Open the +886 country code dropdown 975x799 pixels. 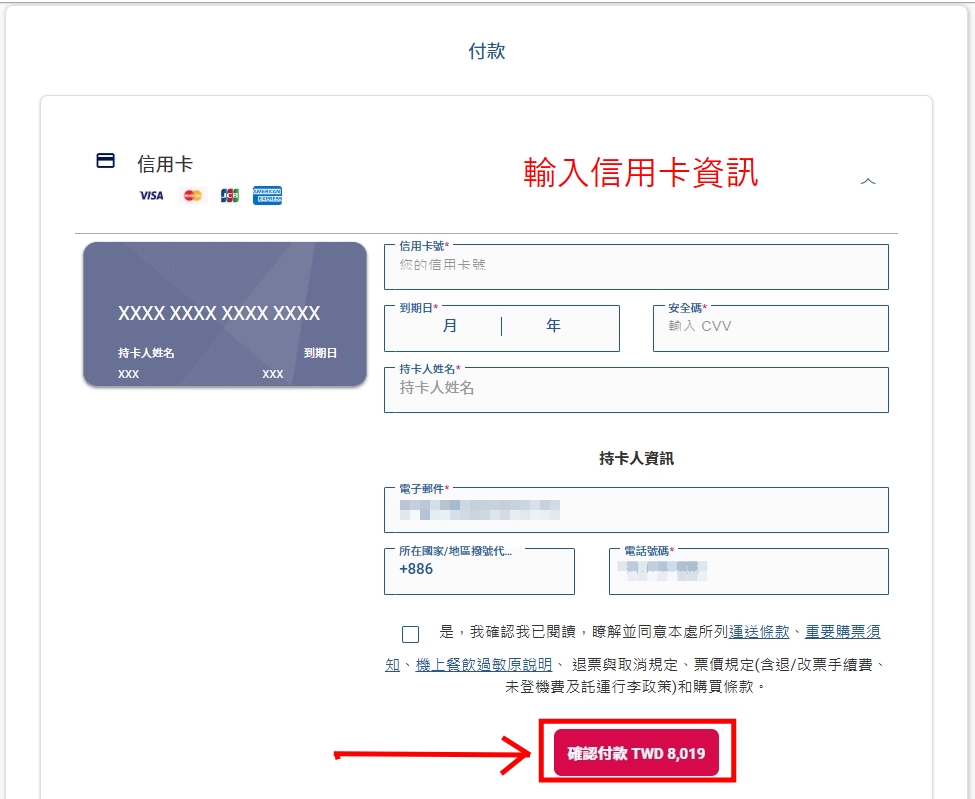coord(479,570)
